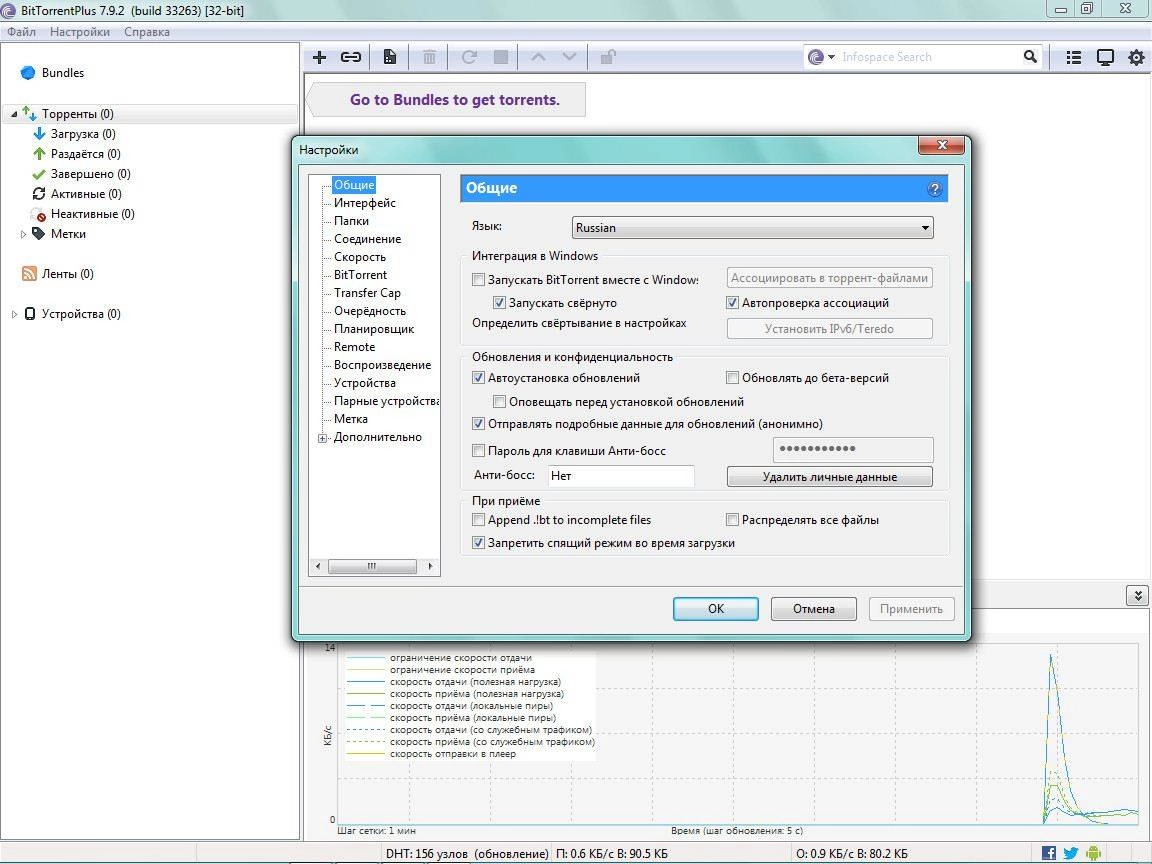
Task: Expand the Метки tree node
Action: (23, 234)
